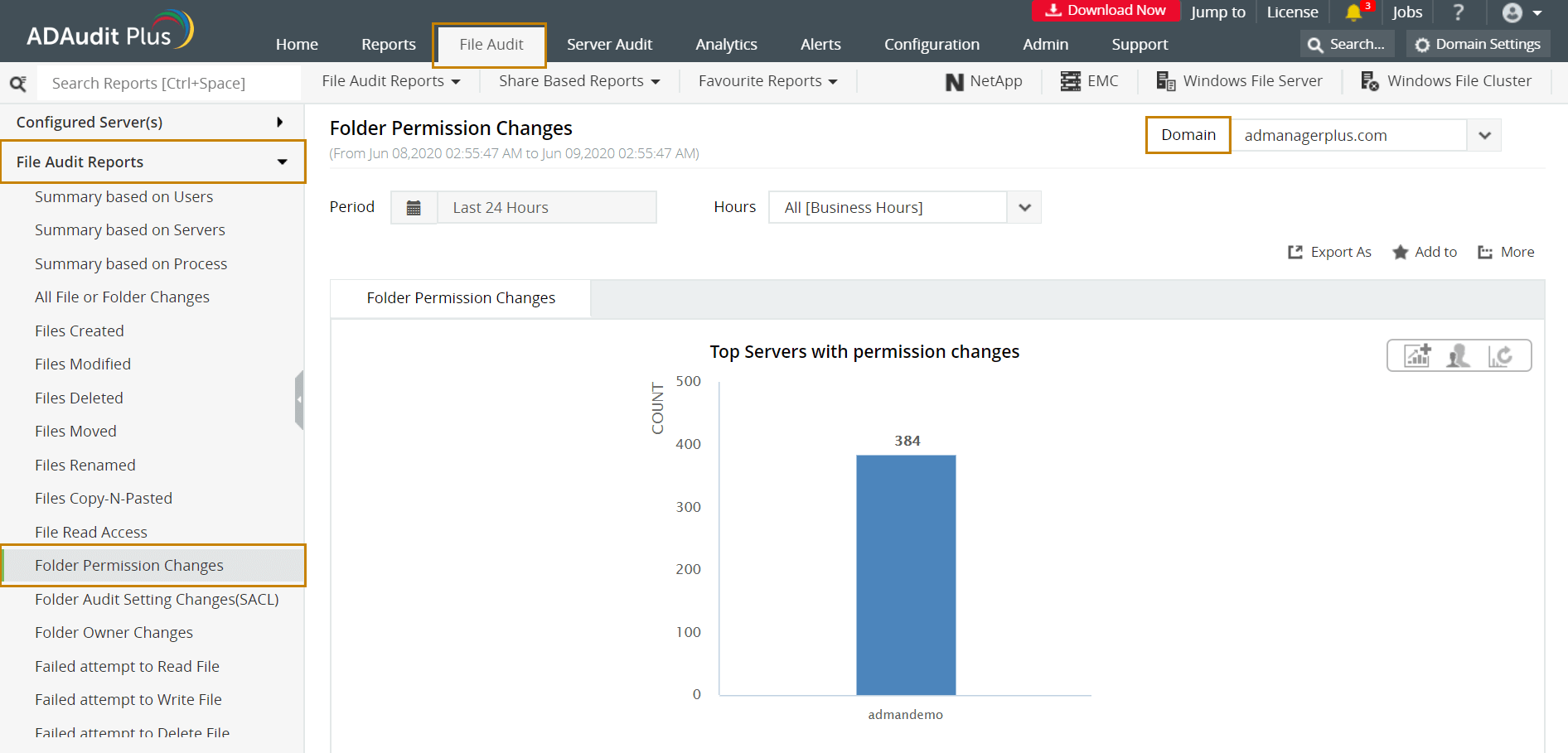Switch to the Reports tab

[389, 45]
